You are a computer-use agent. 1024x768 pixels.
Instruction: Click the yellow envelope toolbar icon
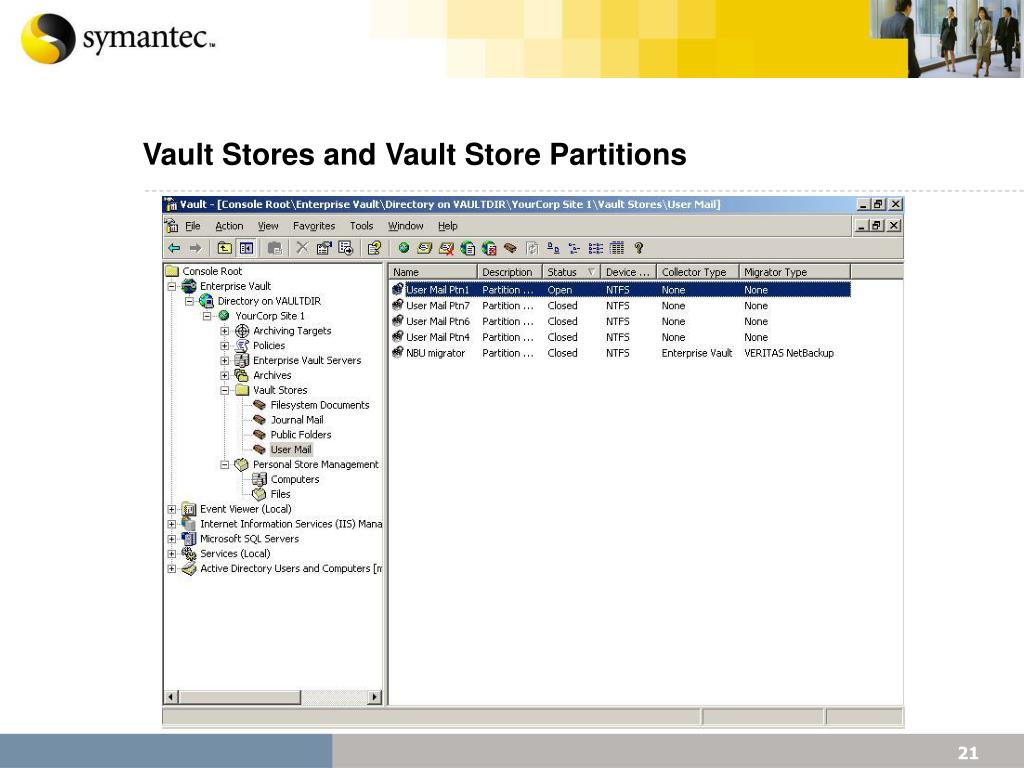tap(424, 248)
